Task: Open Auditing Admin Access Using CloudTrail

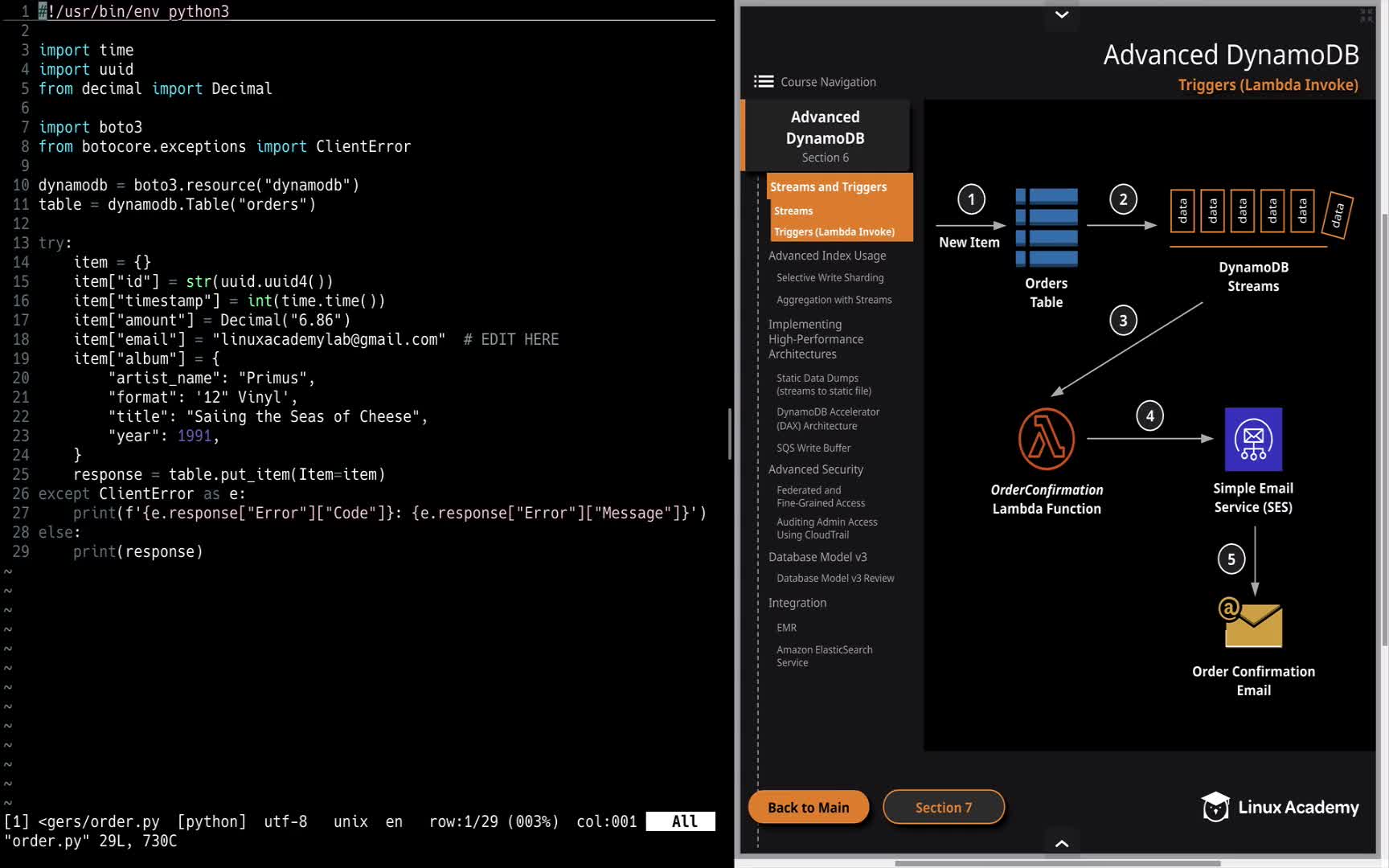Action: point(827,528)
